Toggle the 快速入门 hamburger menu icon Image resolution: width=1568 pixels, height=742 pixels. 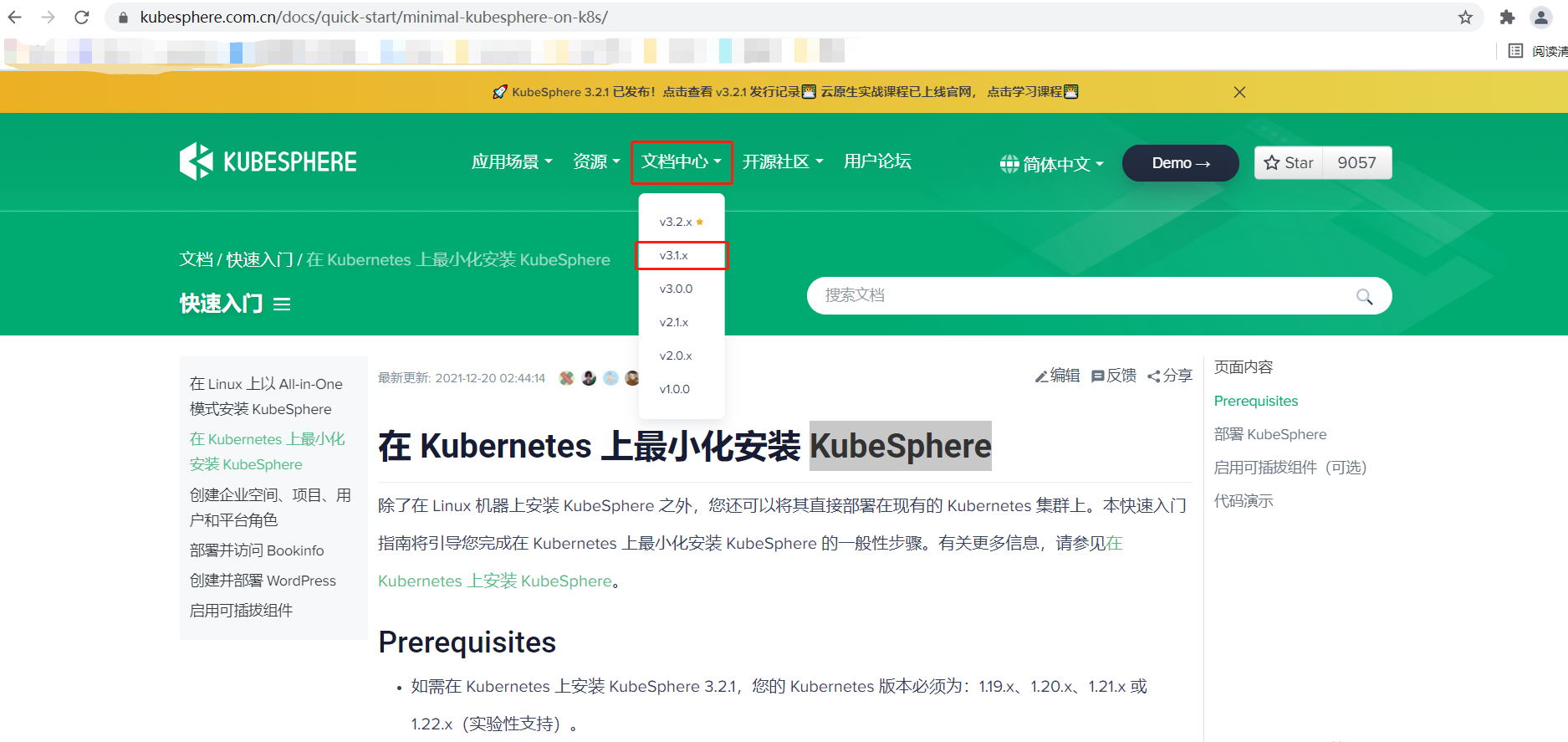(x=282, y=304)
